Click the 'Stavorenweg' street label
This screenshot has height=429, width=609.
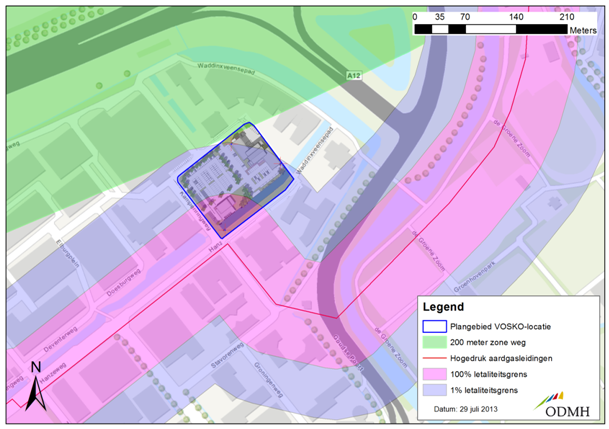[227, 355]
